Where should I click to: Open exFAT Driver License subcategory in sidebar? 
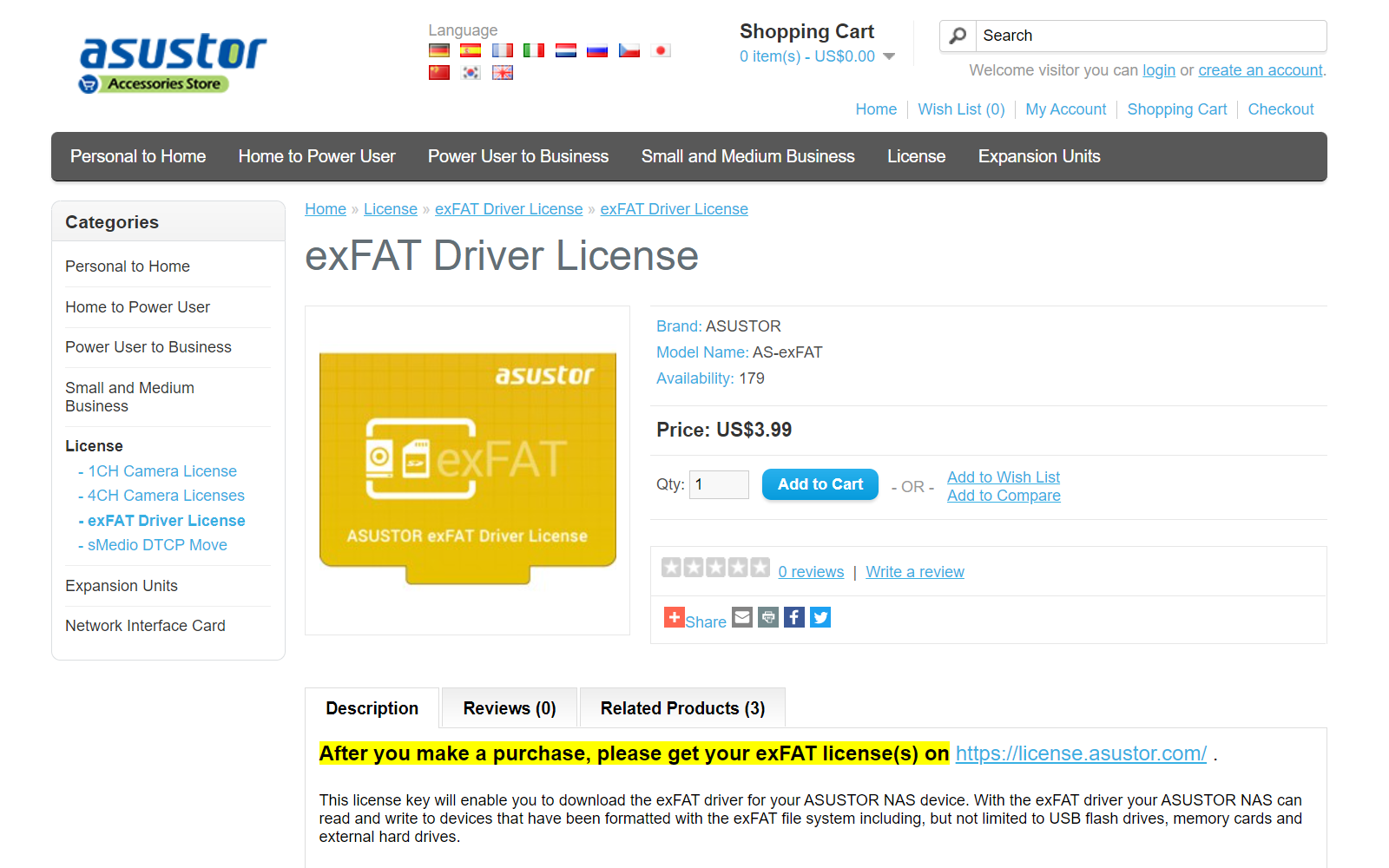pyautogui.click(x=167, y=521)
